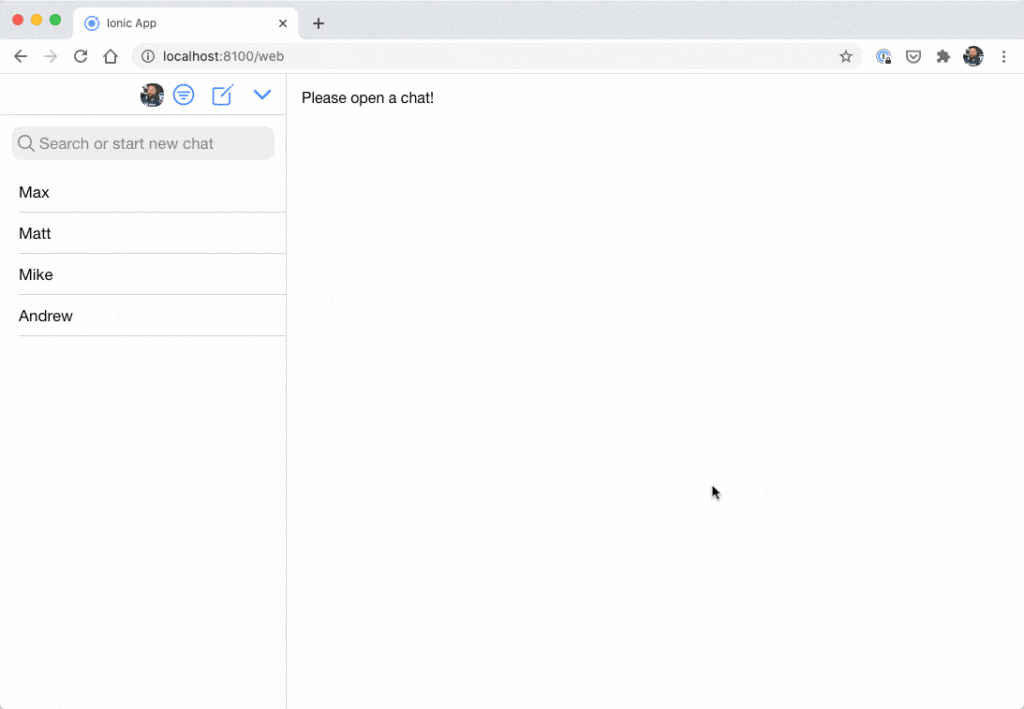Image resolution: width=1024 pixels, height=709 pixels.
Task: Open the browser Extensions puzzle menu
Action: [x=943, y=57]
